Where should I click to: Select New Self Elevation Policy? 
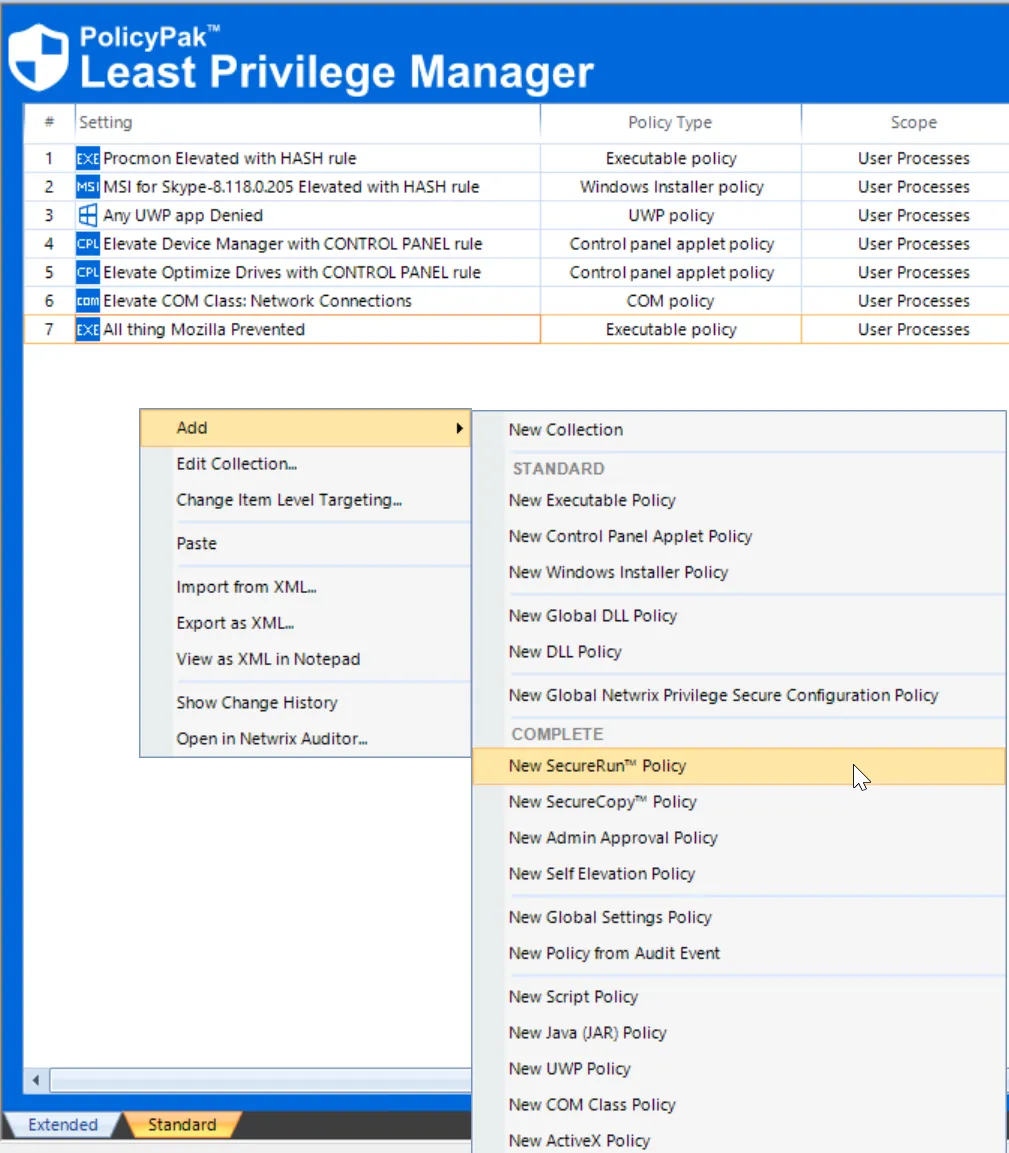point(594,873)
